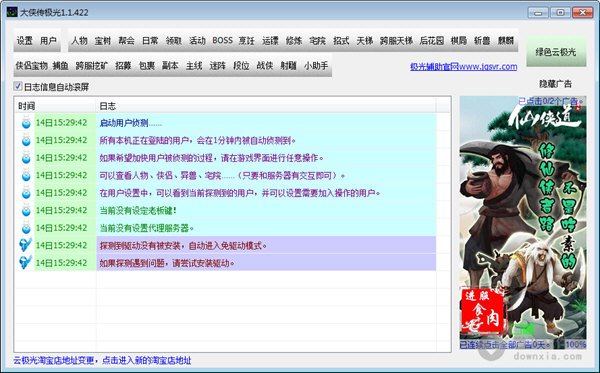
Task: Select the 日常 tab
Action: click(150, 41)
